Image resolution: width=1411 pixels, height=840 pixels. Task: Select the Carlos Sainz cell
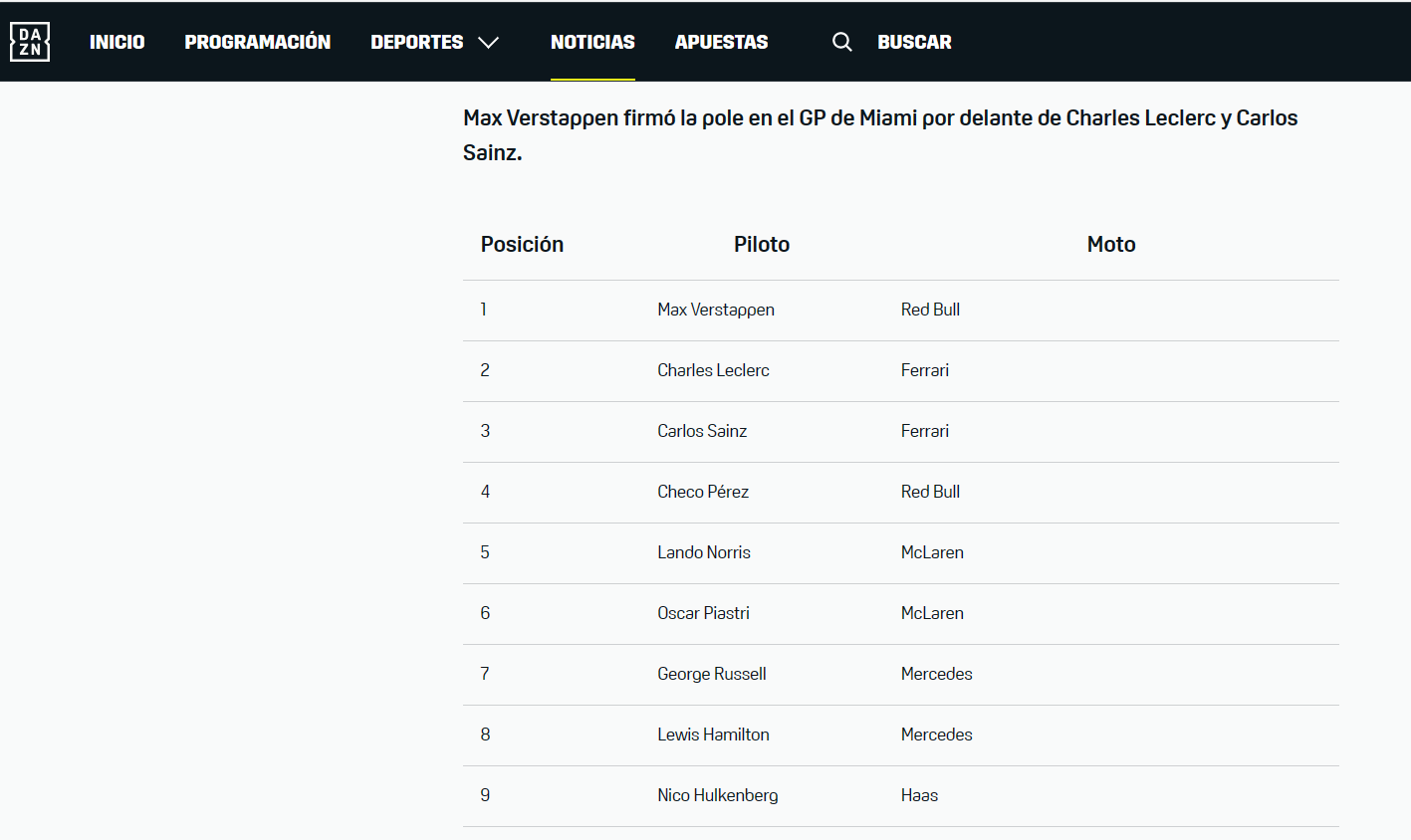click(702, 431)
